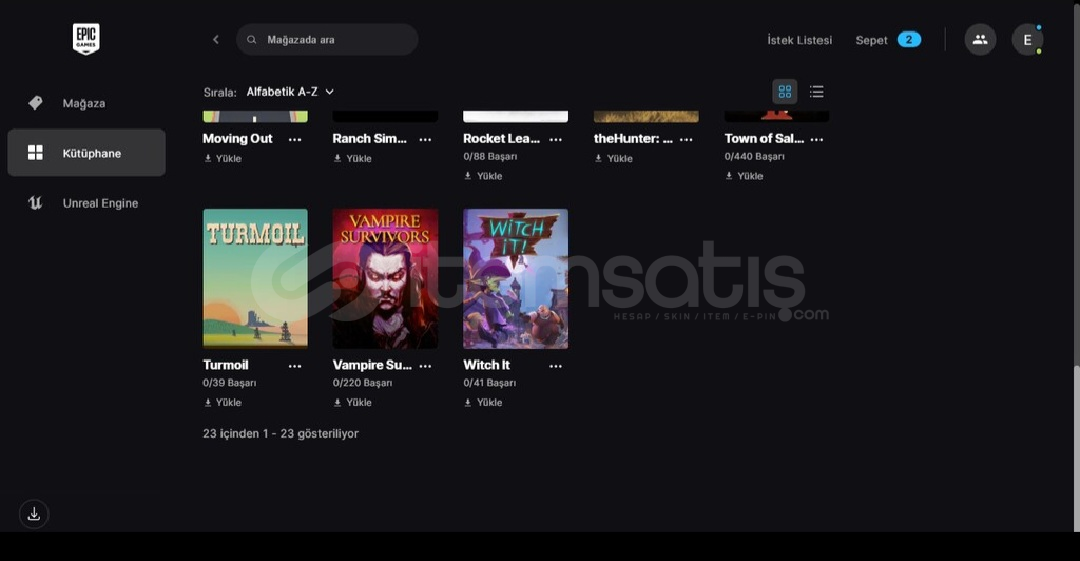This screenshot has height=561, width=1080.
Task: Open Town of Salem options menu
Action: pyautogui.click(x=817, y=139)
